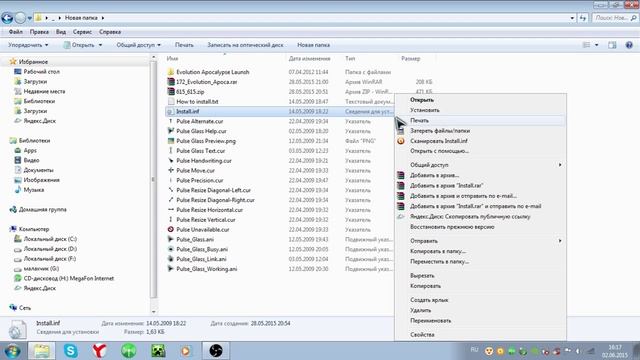Image resolution: width=640 pixels, height=360 pixels.
Task: Click the Forward navigation arrow
Action: click(x=20, y=18)
